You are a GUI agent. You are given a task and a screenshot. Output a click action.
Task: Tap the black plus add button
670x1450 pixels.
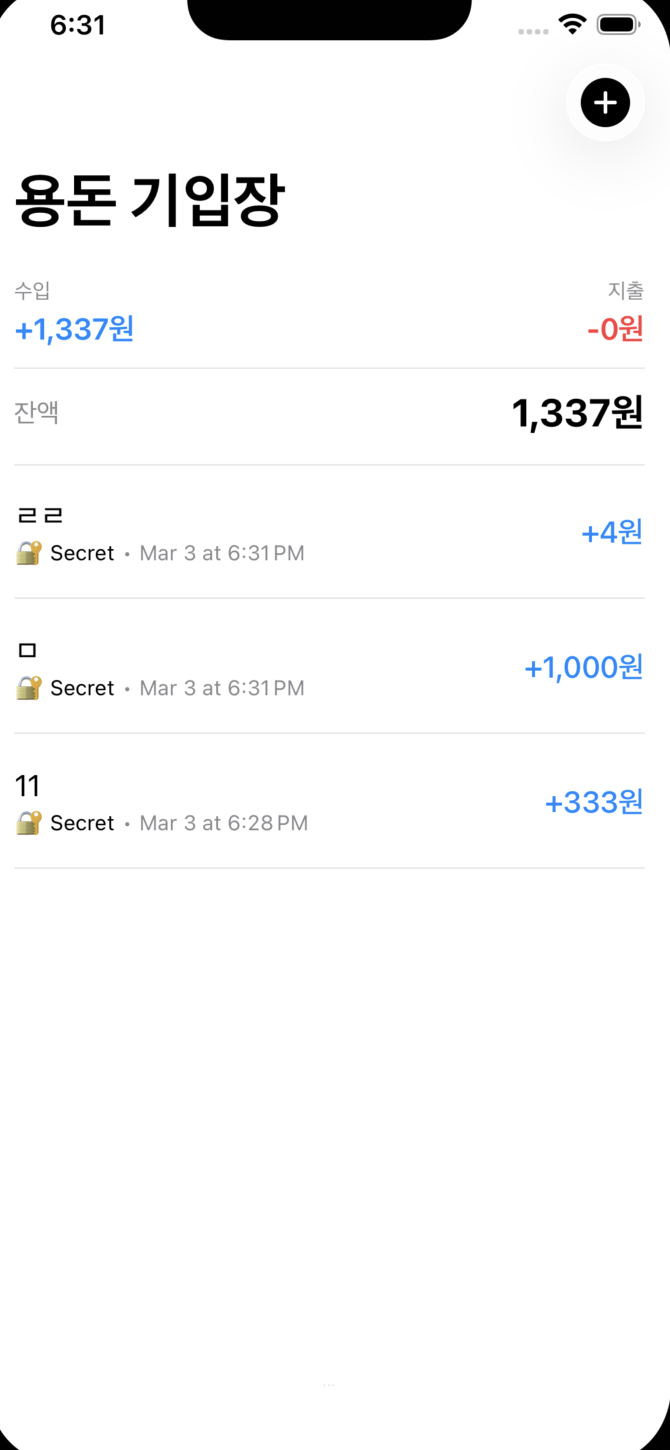605,102
